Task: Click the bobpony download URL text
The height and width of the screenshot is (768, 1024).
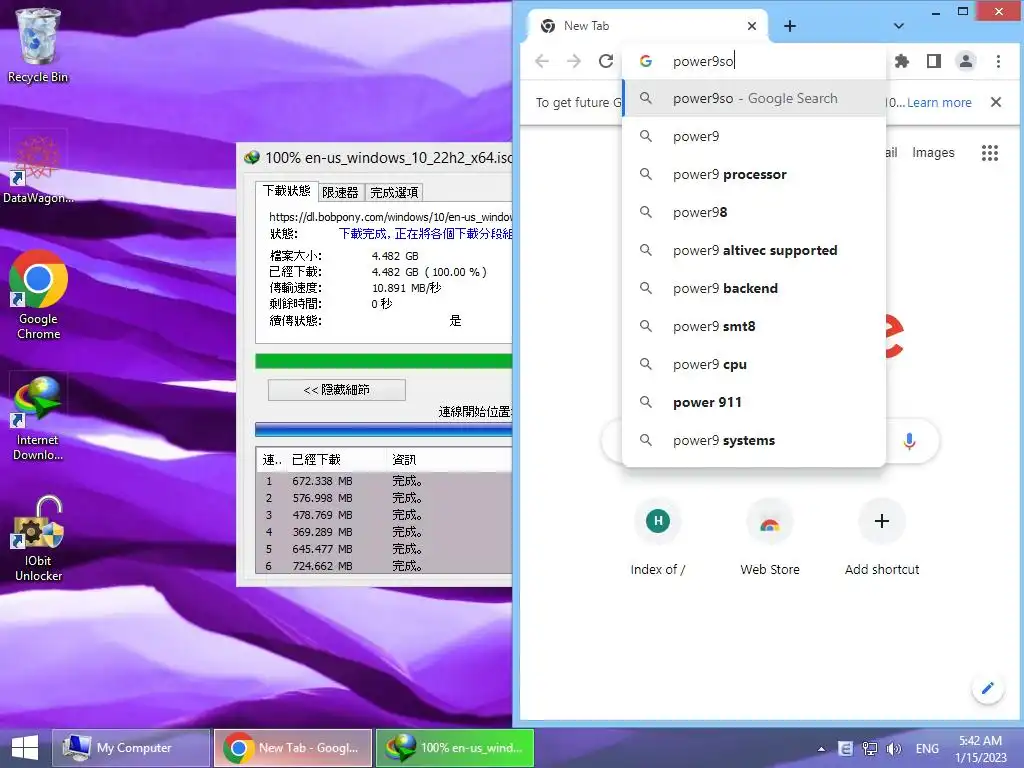Action: (x=391, y=217)
